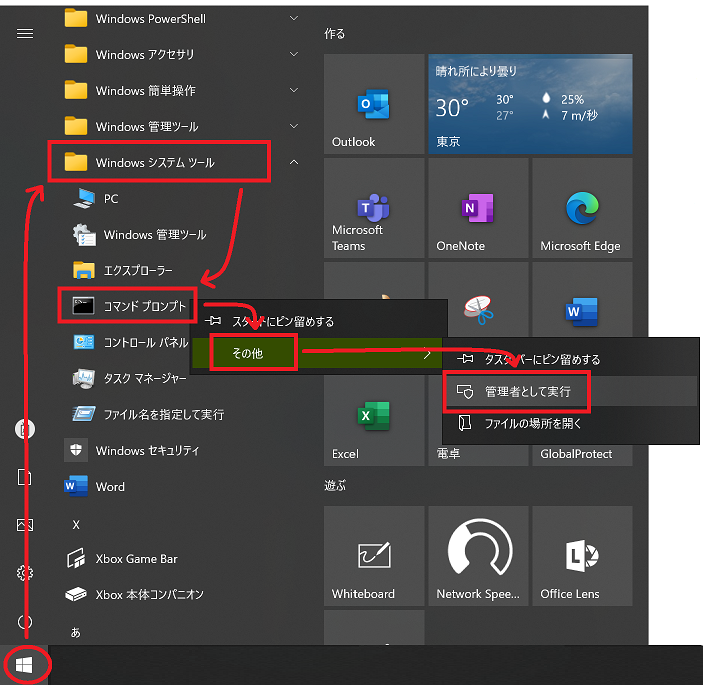Image resolution: width=703 pixels, height=685 pixels.
Task: Choose スタートにピン留めする
Action: coord(319,321)
